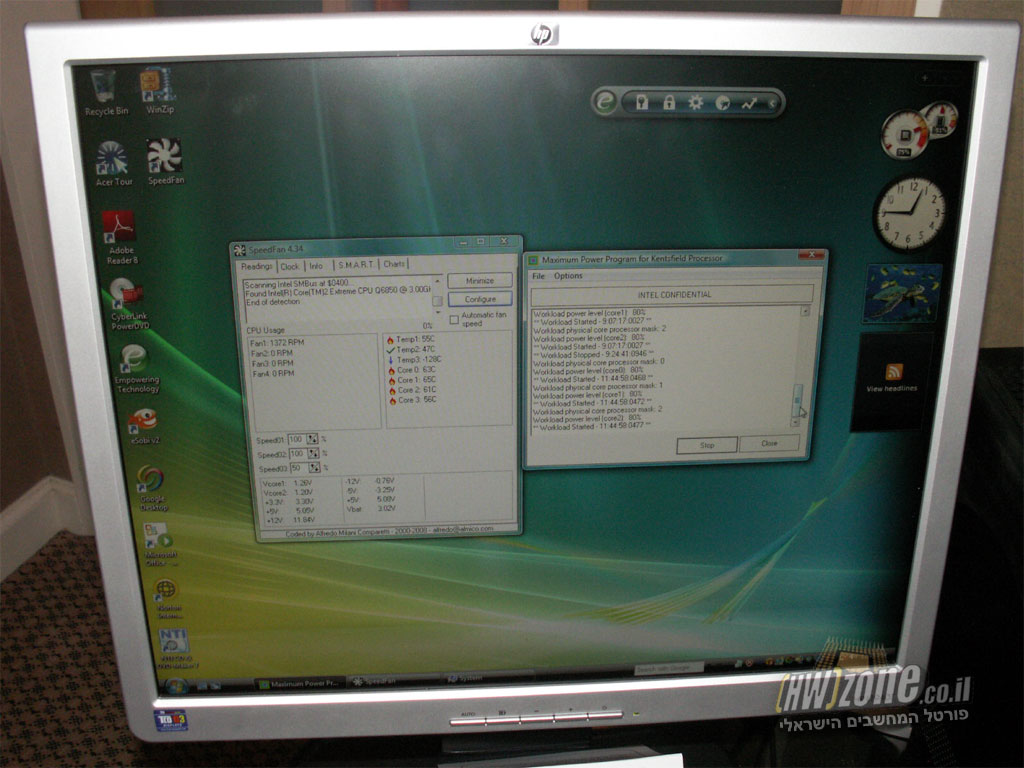Click the Speed03 percentage field
Image resolution: width=1024 pixels, height=768 pixels.
[x=299, y=468]
